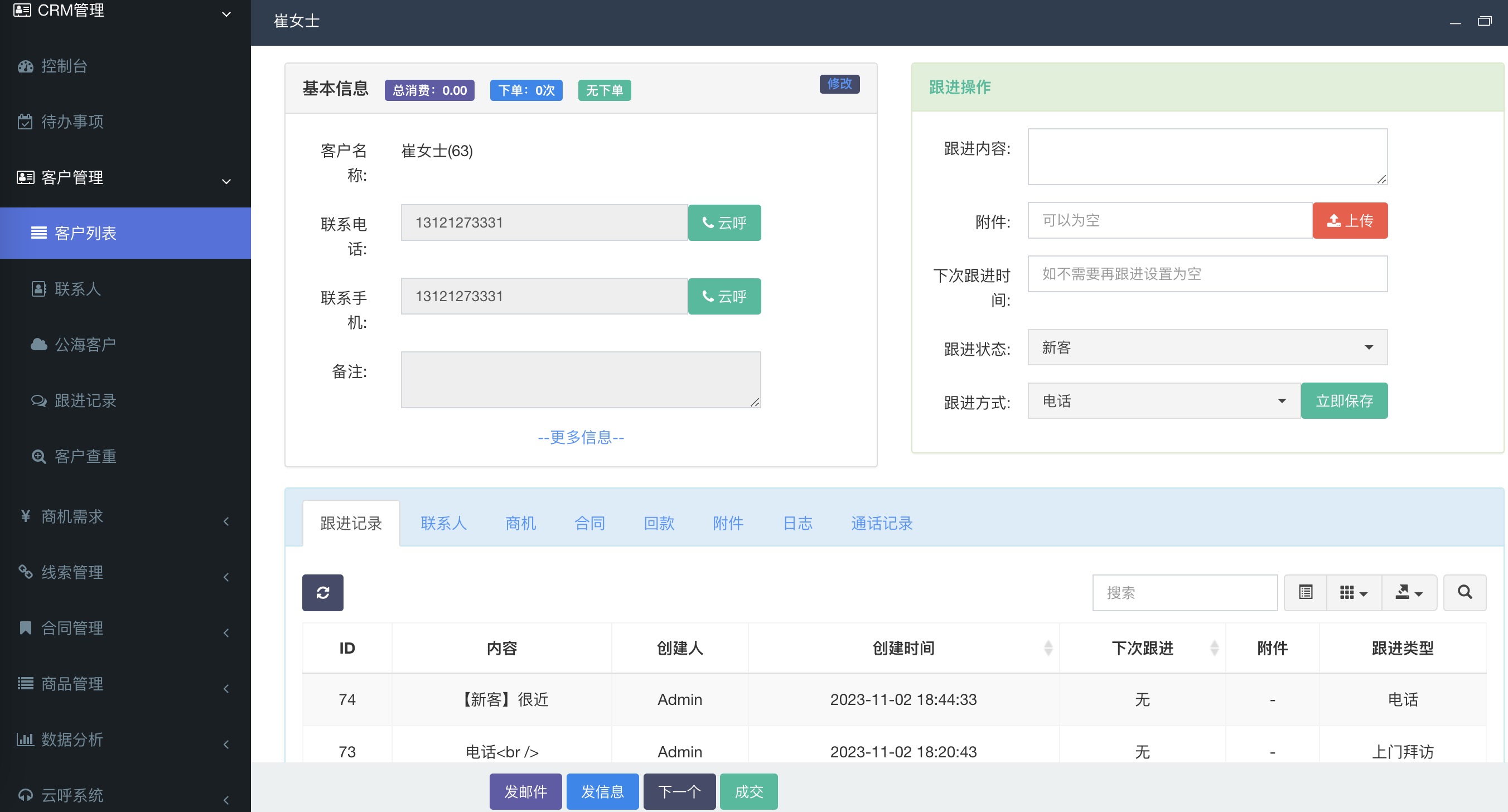Image resolution: width=1508 pixels, height=812 pixels.
Task: Maximize the 崔女士 dialog
Action: coord(1485,22)
